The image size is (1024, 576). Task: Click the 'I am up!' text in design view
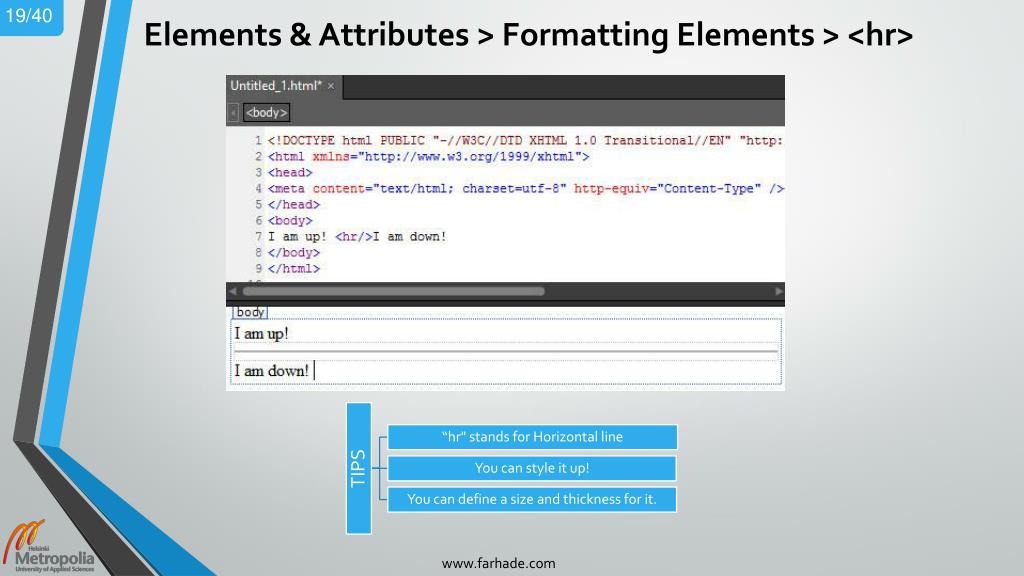click(261, 334)
